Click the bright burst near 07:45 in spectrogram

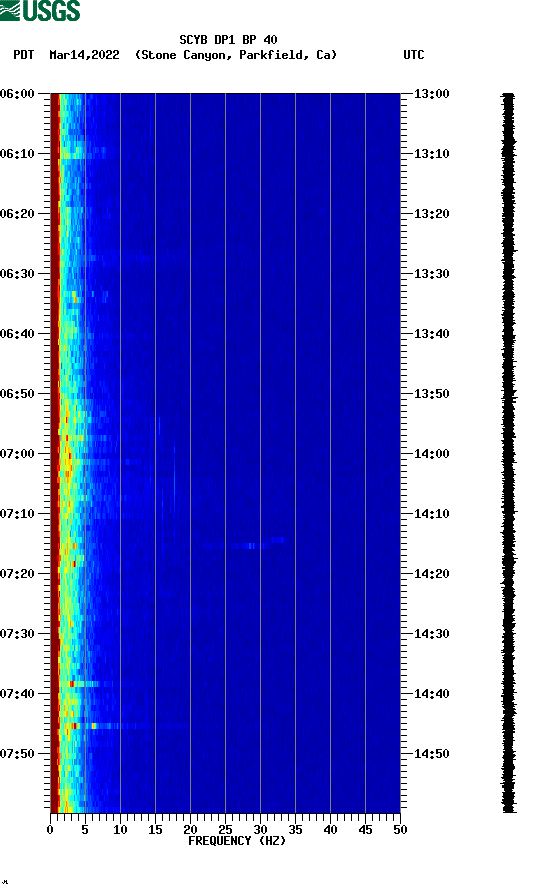click(x=94, y=726)
